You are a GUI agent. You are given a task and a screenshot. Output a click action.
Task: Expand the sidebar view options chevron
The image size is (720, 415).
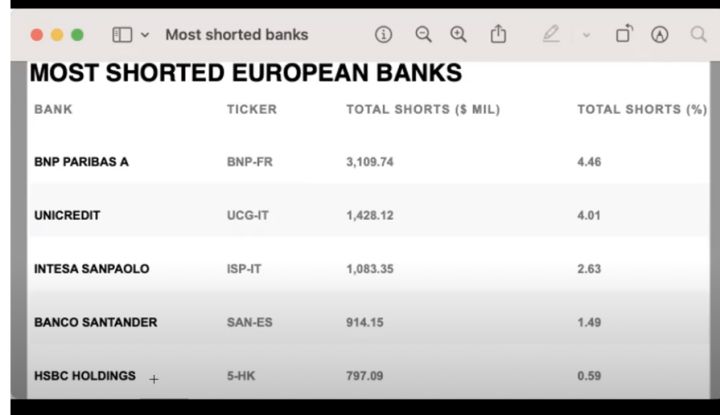pyautogui.click(x=145, y=34)
